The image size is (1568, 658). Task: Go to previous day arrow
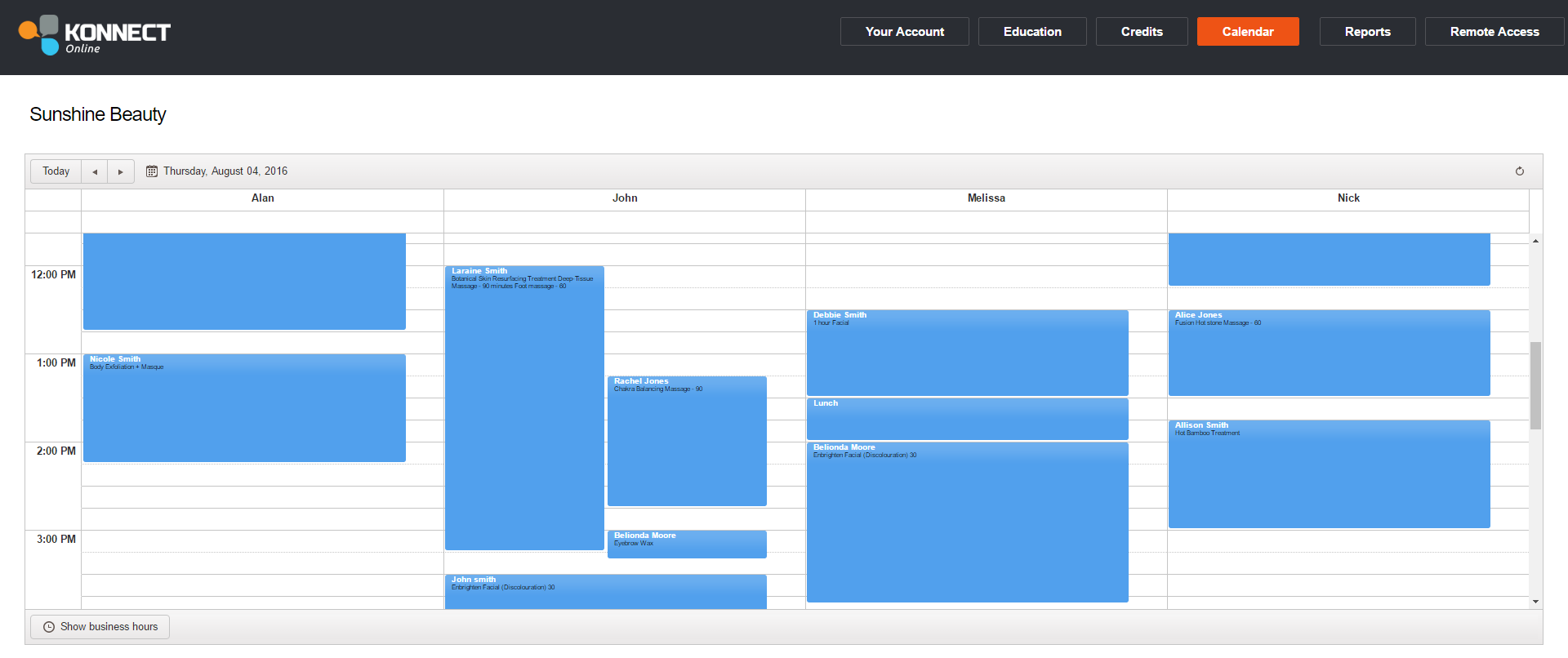(95, 171)
